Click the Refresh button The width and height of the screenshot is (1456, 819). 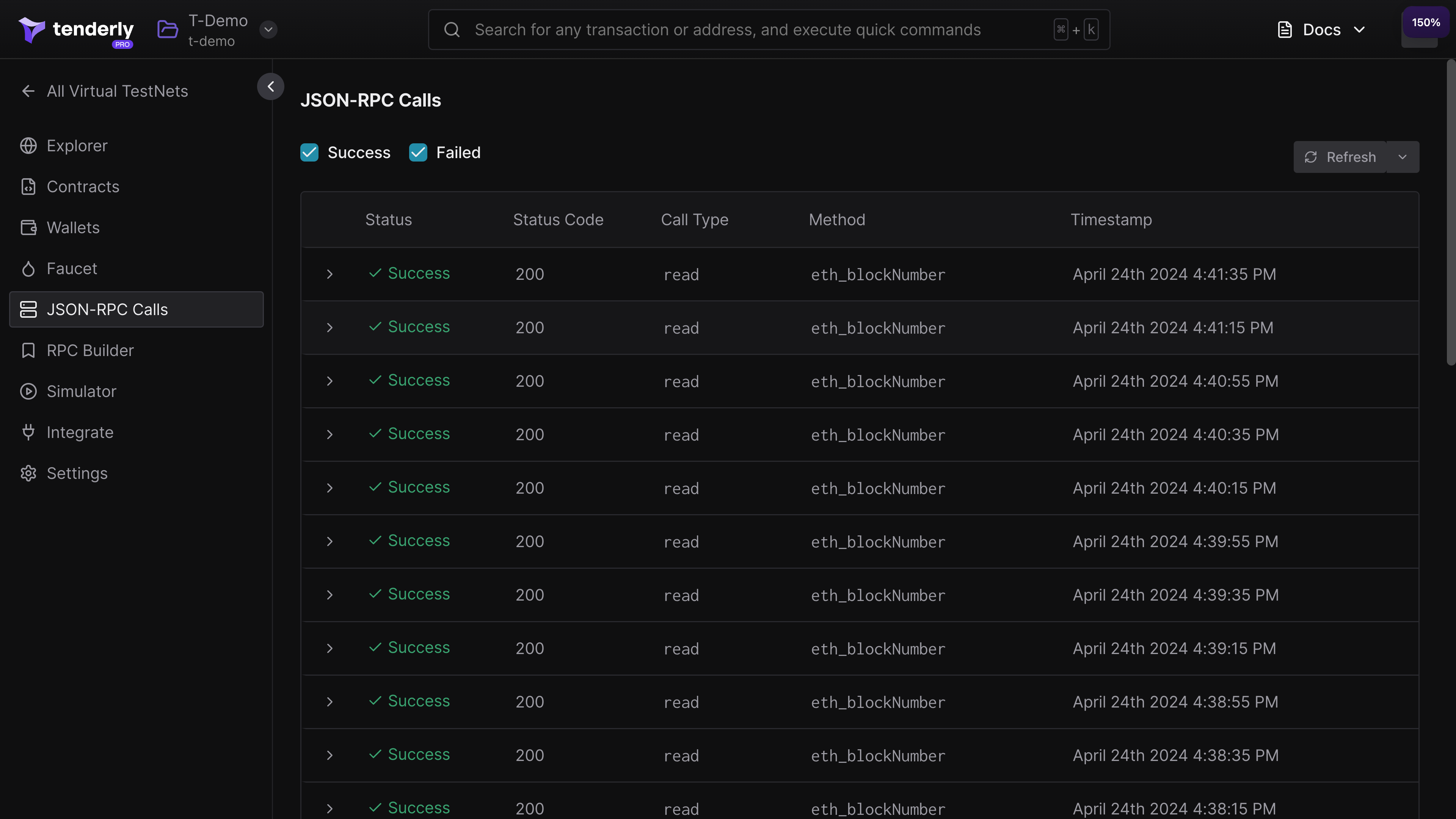(1340, 157)
